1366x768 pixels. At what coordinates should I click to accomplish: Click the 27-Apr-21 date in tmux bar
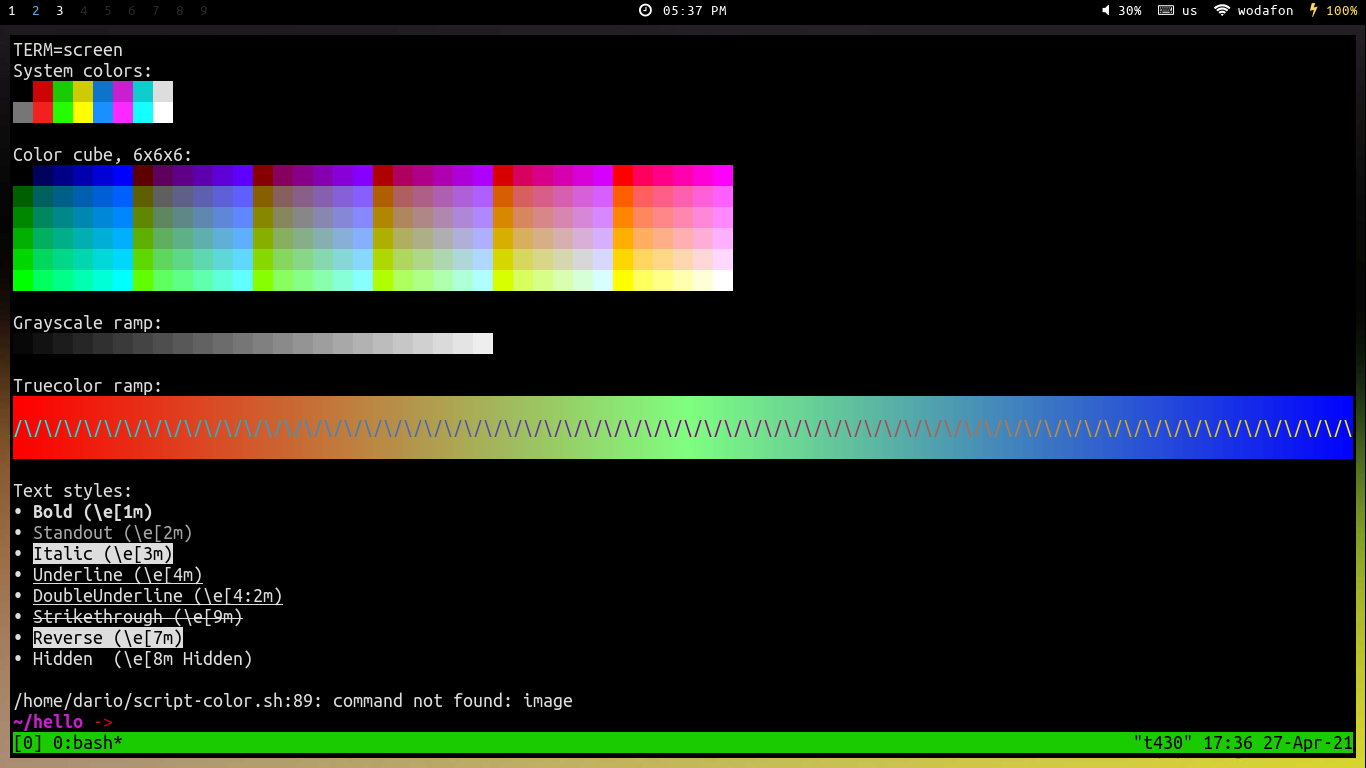pos(1308,743)
